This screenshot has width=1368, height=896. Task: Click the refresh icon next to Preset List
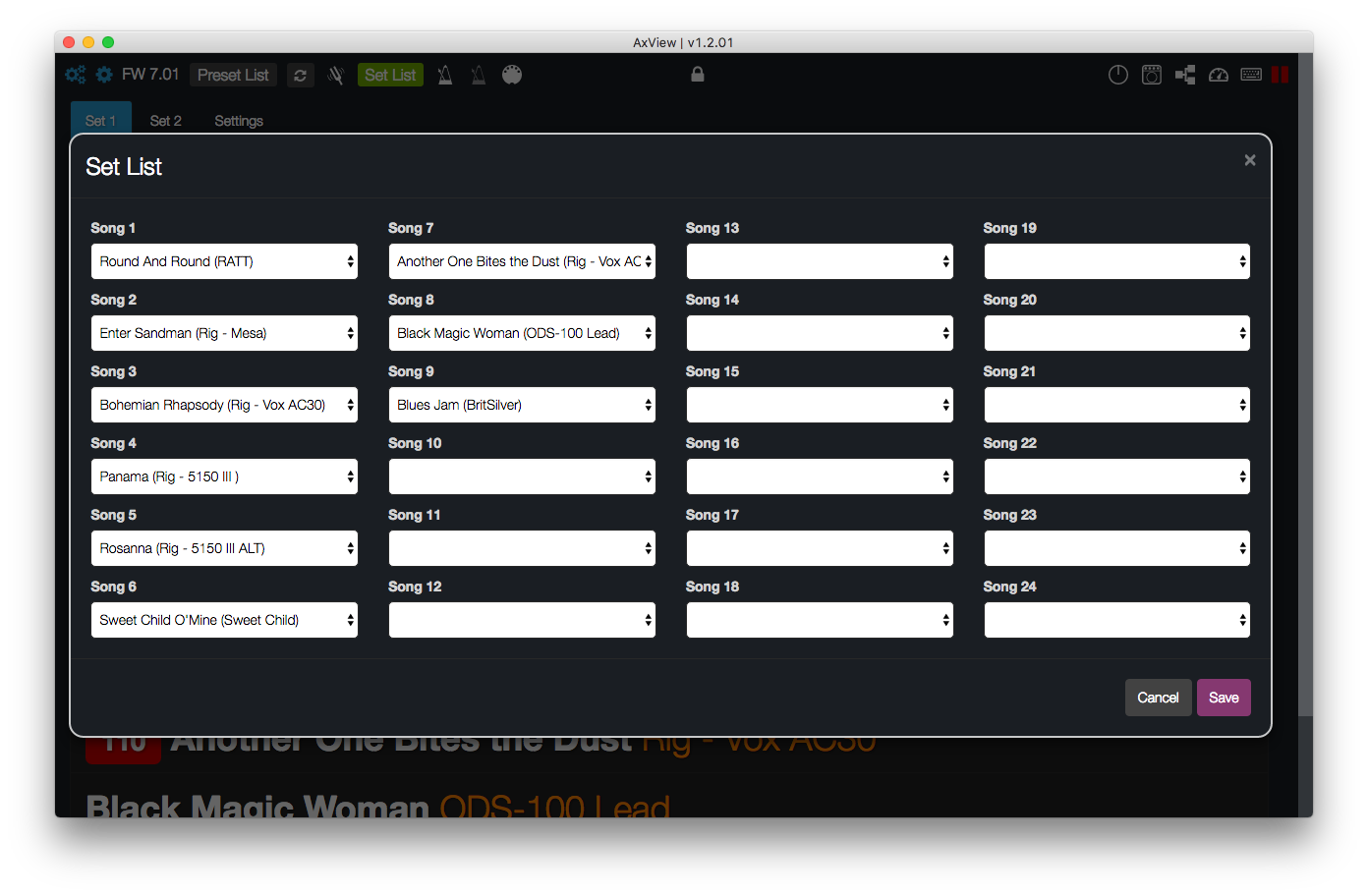pos(301,76)
